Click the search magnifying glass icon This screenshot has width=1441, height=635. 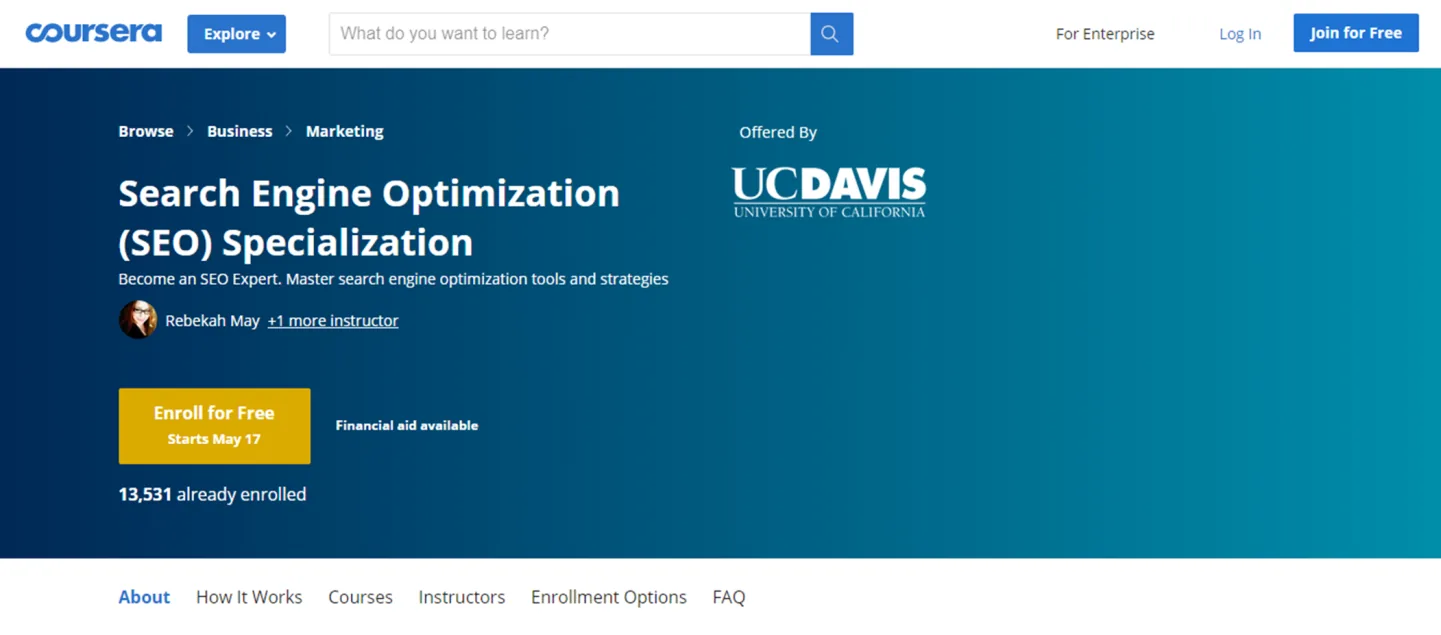point(830,33)
